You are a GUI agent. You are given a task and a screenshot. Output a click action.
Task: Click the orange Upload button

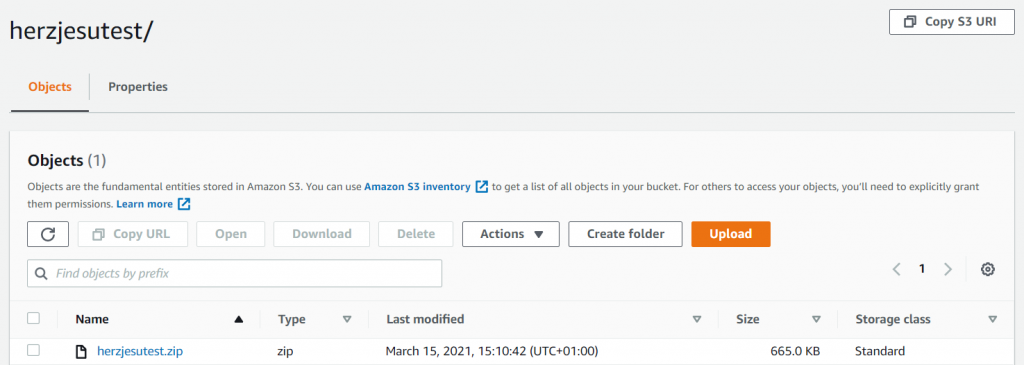coord(731,234)
